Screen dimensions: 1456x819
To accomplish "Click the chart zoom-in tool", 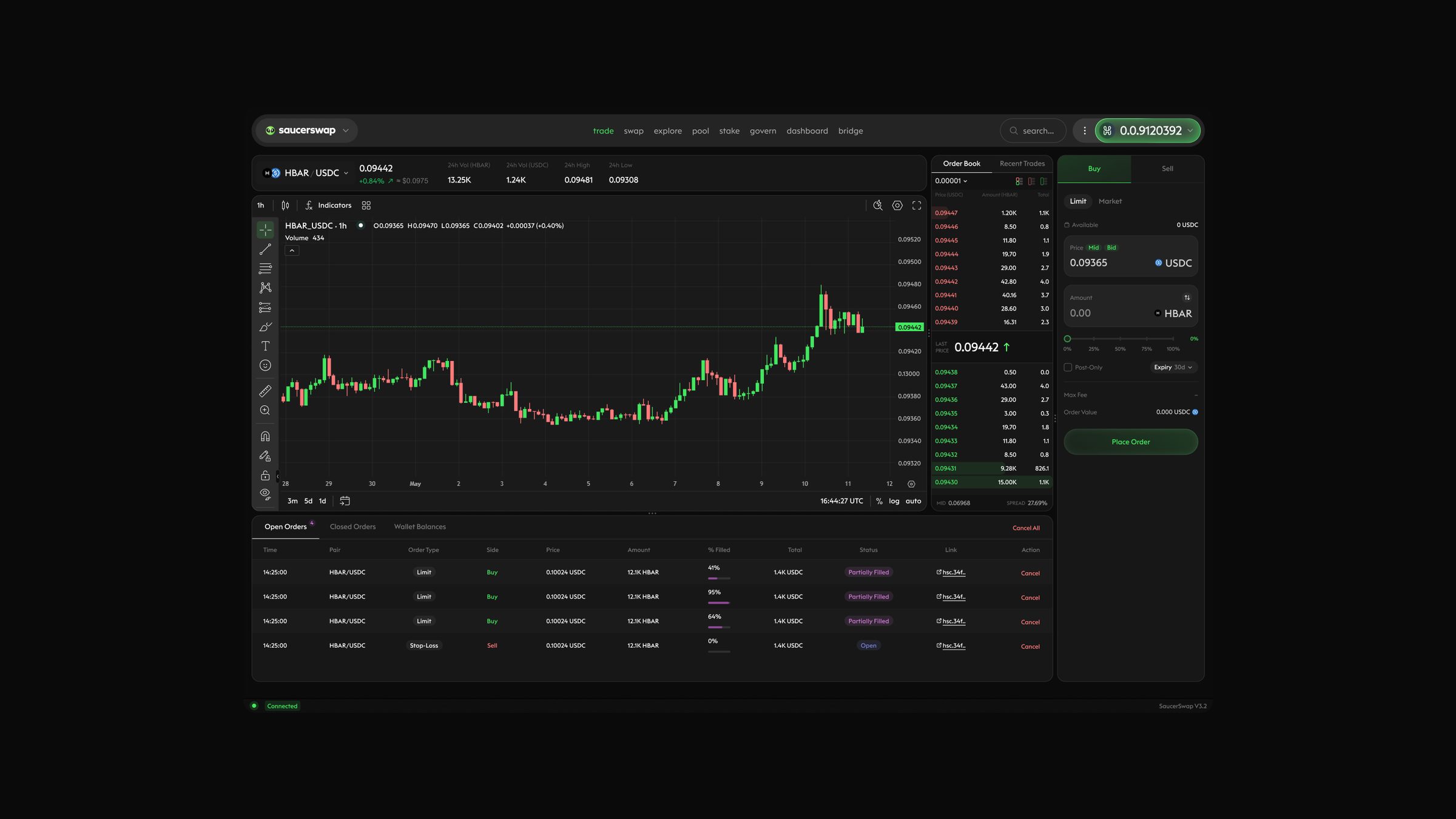I will coord(265,411).
